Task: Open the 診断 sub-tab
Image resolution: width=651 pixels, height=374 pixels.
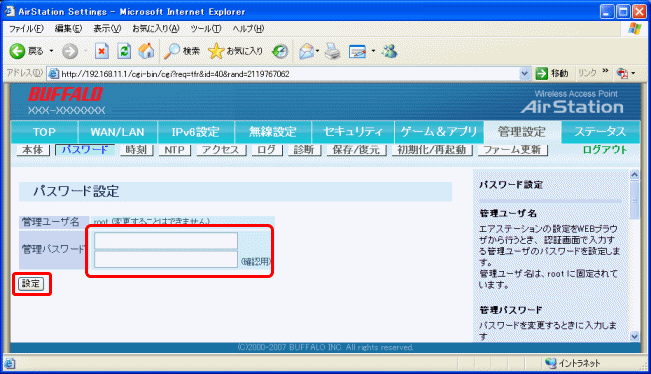Action: coord(304,149)
